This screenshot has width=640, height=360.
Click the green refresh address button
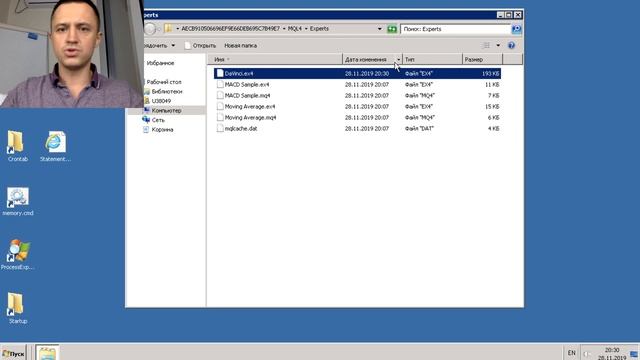click(392, 29)
